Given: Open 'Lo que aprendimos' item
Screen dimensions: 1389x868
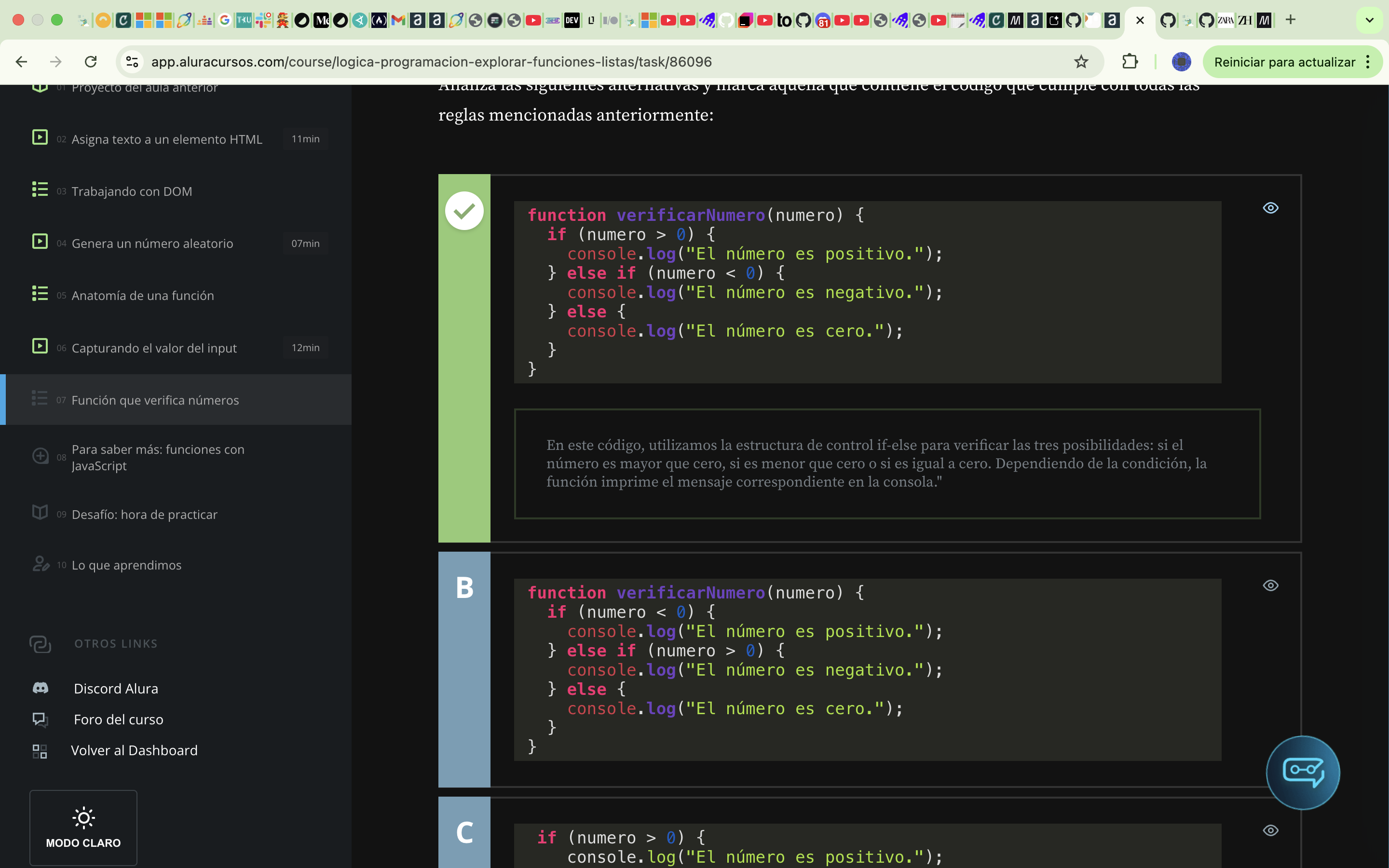Looking at the screenshot, I should 126,565.
